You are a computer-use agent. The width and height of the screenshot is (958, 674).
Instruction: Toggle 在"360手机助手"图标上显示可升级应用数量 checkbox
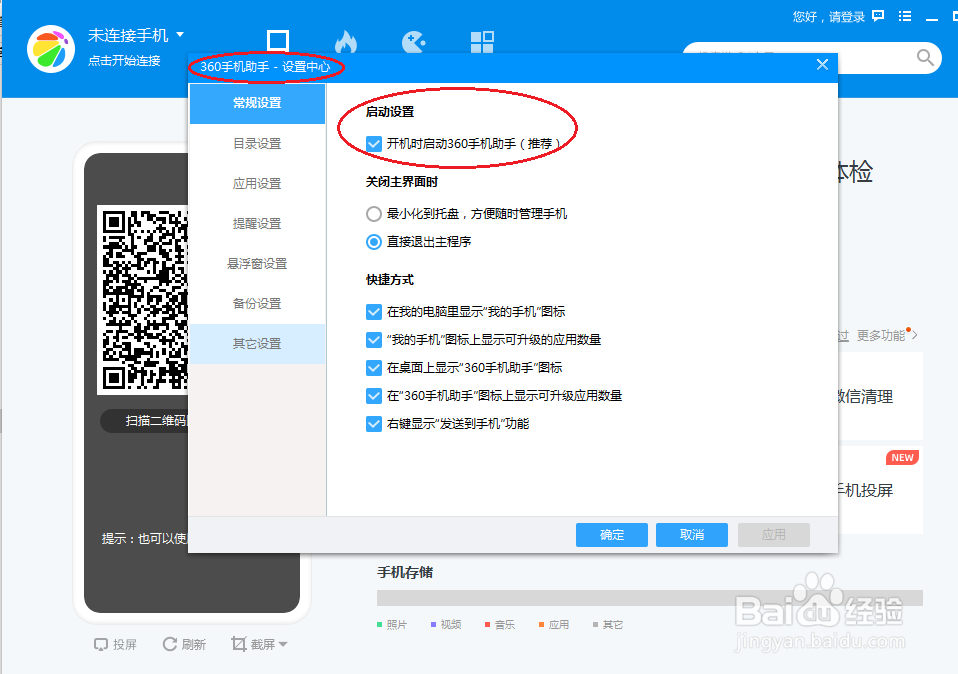[374, 396]
